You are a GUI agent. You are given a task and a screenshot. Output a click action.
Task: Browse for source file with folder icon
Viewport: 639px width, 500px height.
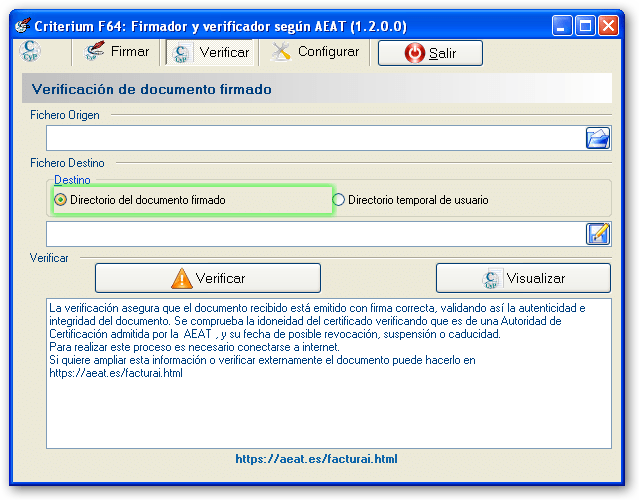(598, 138)
